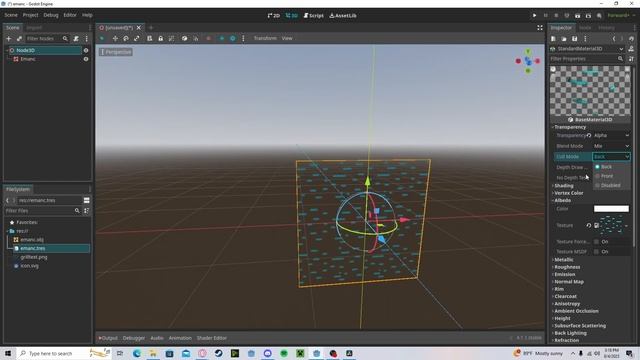The image size is (640, 360).
Task: Expand the Roughness section
Action: (567, 267)
